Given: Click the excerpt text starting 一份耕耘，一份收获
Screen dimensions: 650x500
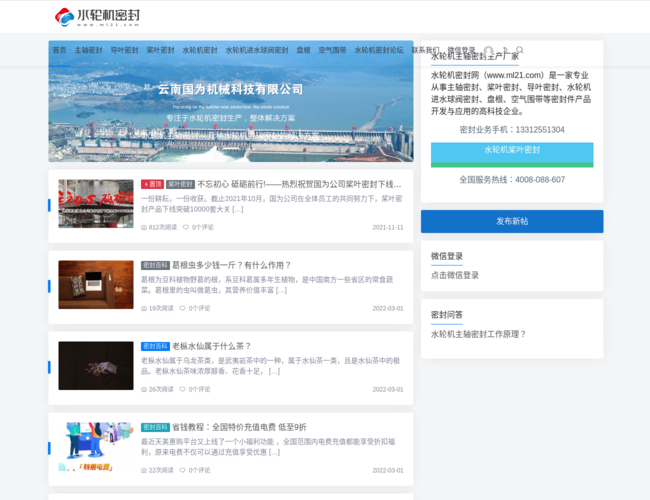Looking at the screenshot, I should [272, 204].
